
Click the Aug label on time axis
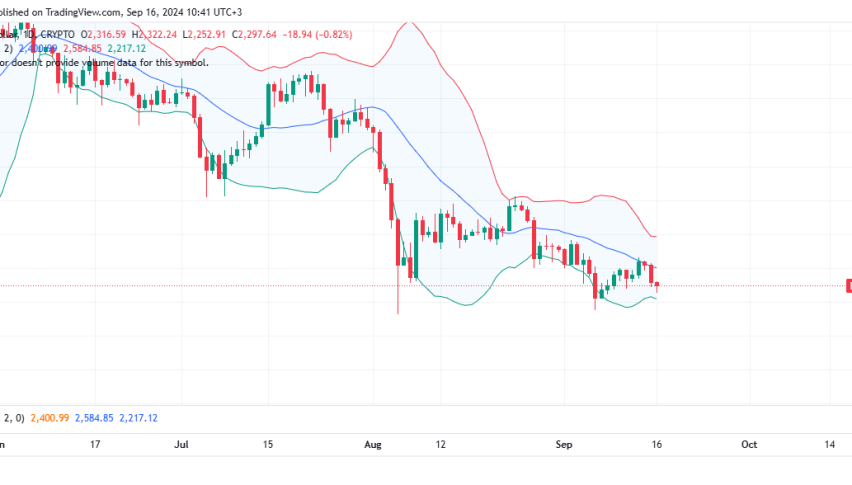(x=373, y=444)
